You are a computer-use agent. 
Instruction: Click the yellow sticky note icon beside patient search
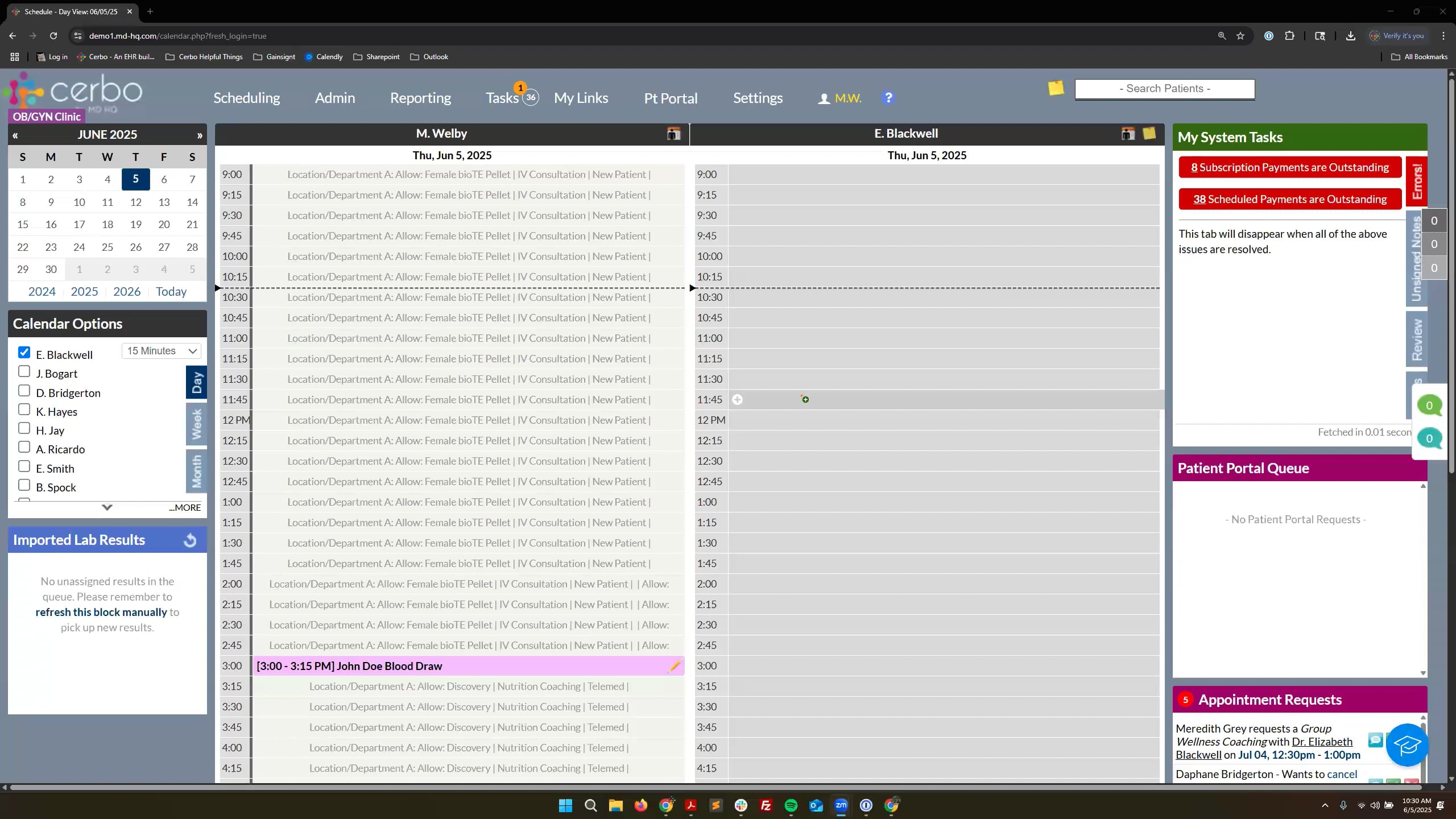[1056, 88]
